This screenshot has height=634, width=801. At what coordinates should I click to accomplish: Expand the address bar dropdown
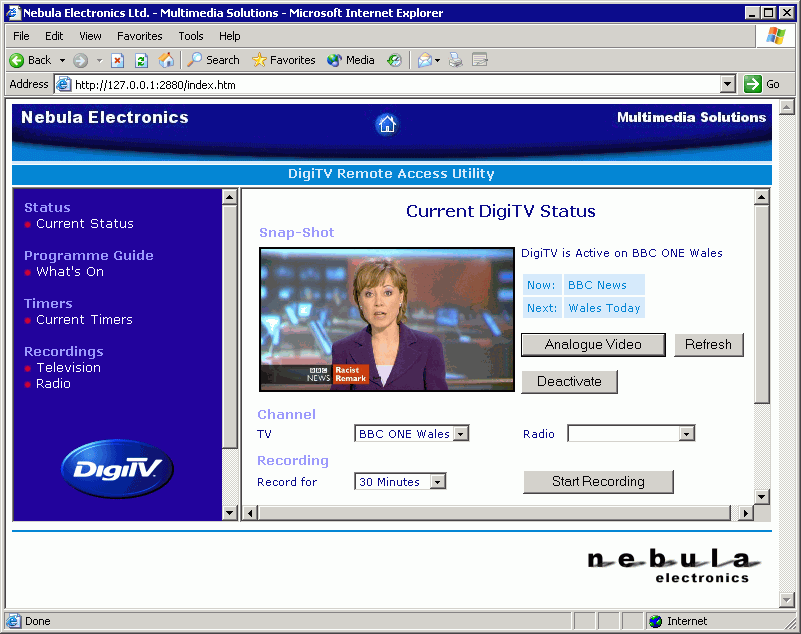click(727, 84)
